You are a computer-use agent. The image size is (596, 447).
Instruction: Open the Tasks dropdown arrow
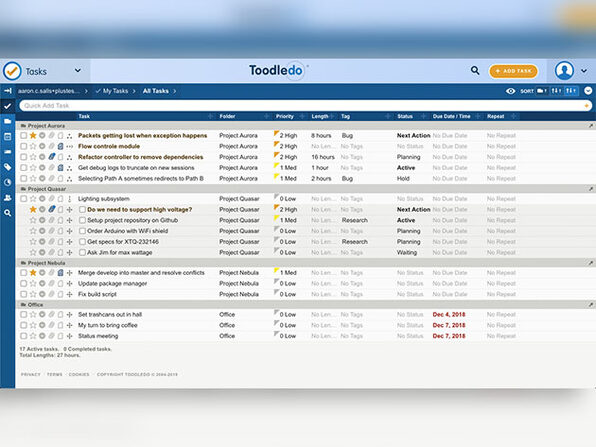click(78, 70)
